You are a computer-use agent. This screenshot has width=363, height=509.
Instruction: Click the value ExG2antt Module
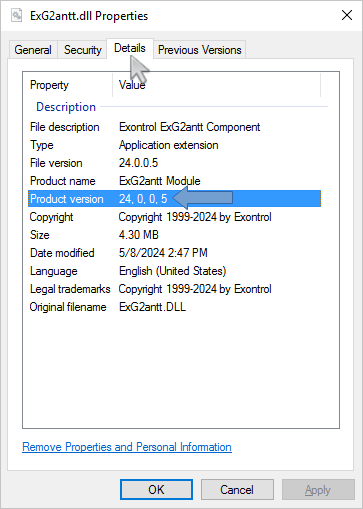point(160,181)
